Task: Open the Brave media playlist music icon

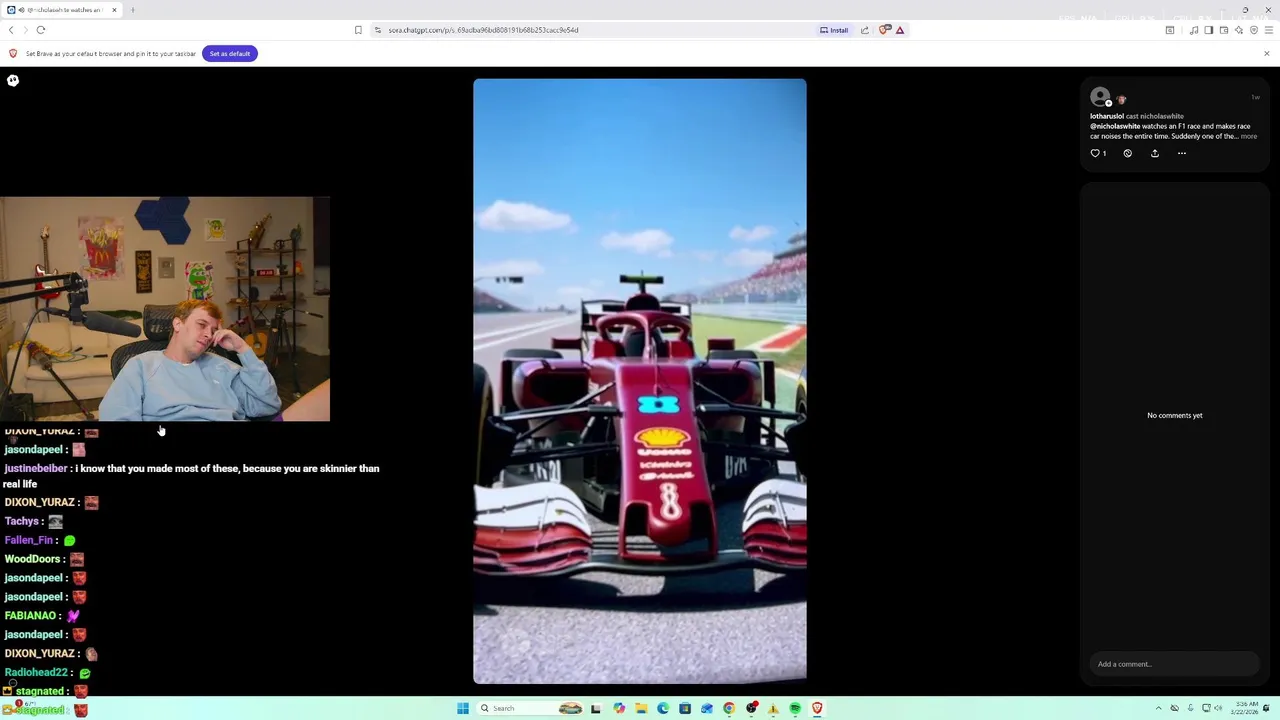Action: pyautogui.click(x=1194, y=30)
